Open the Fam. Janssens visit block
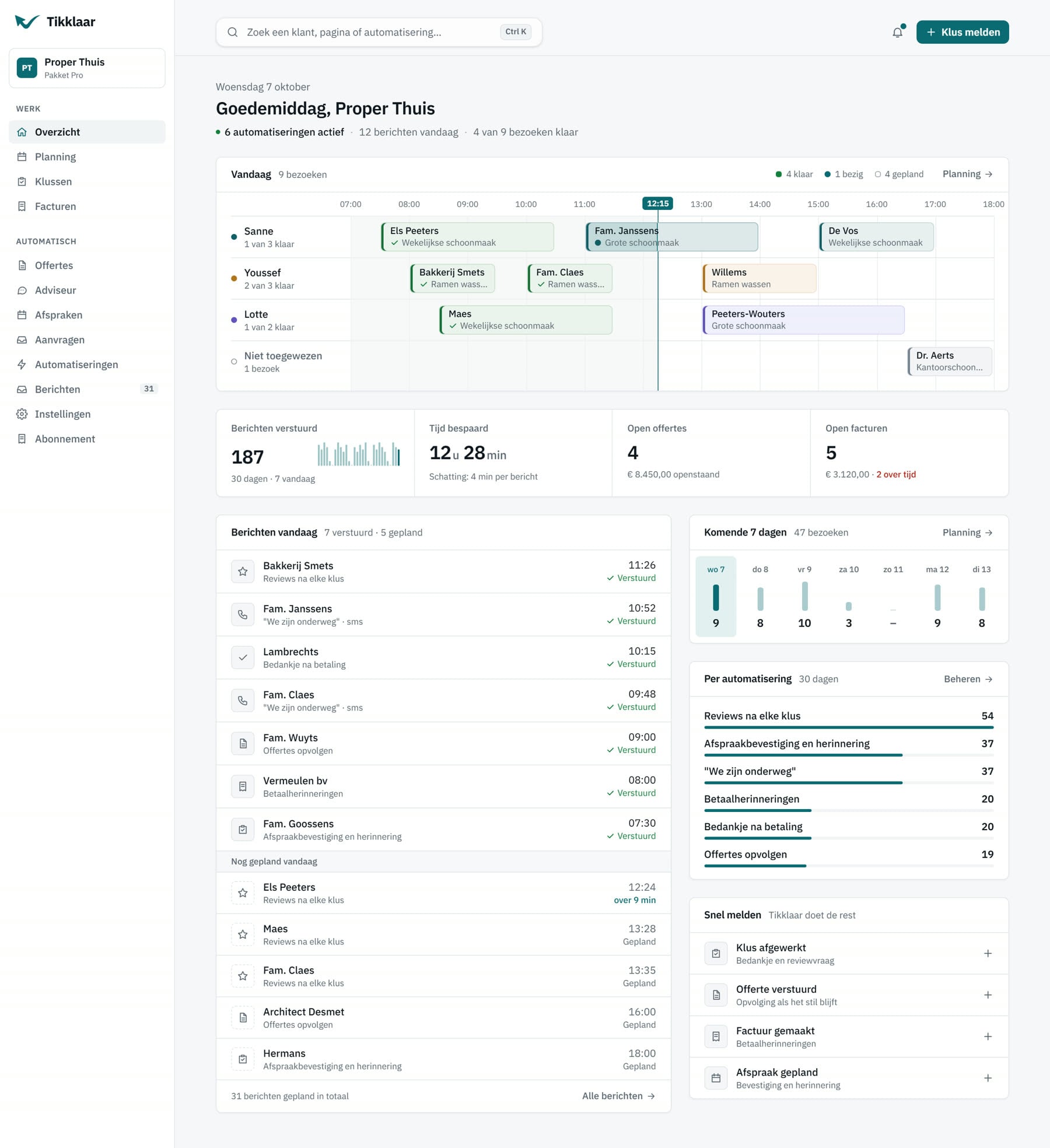Viewport: 1050px width, 1148px height. (x=672, y=237)
